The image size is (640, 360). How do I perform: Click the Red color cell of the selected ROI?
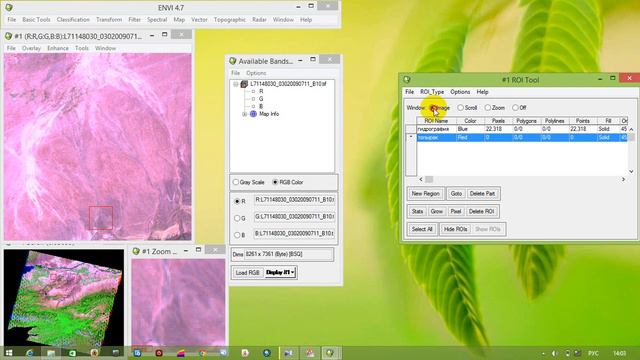[470, 138]
